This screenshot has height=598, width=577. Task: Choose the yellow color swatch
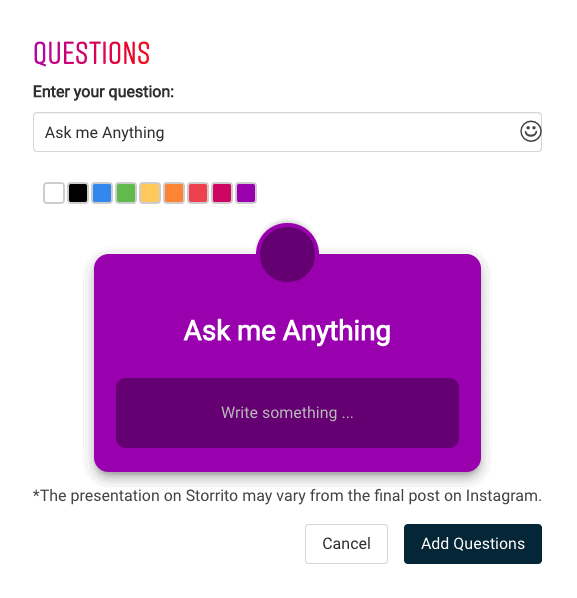click(x=150, y=193)
